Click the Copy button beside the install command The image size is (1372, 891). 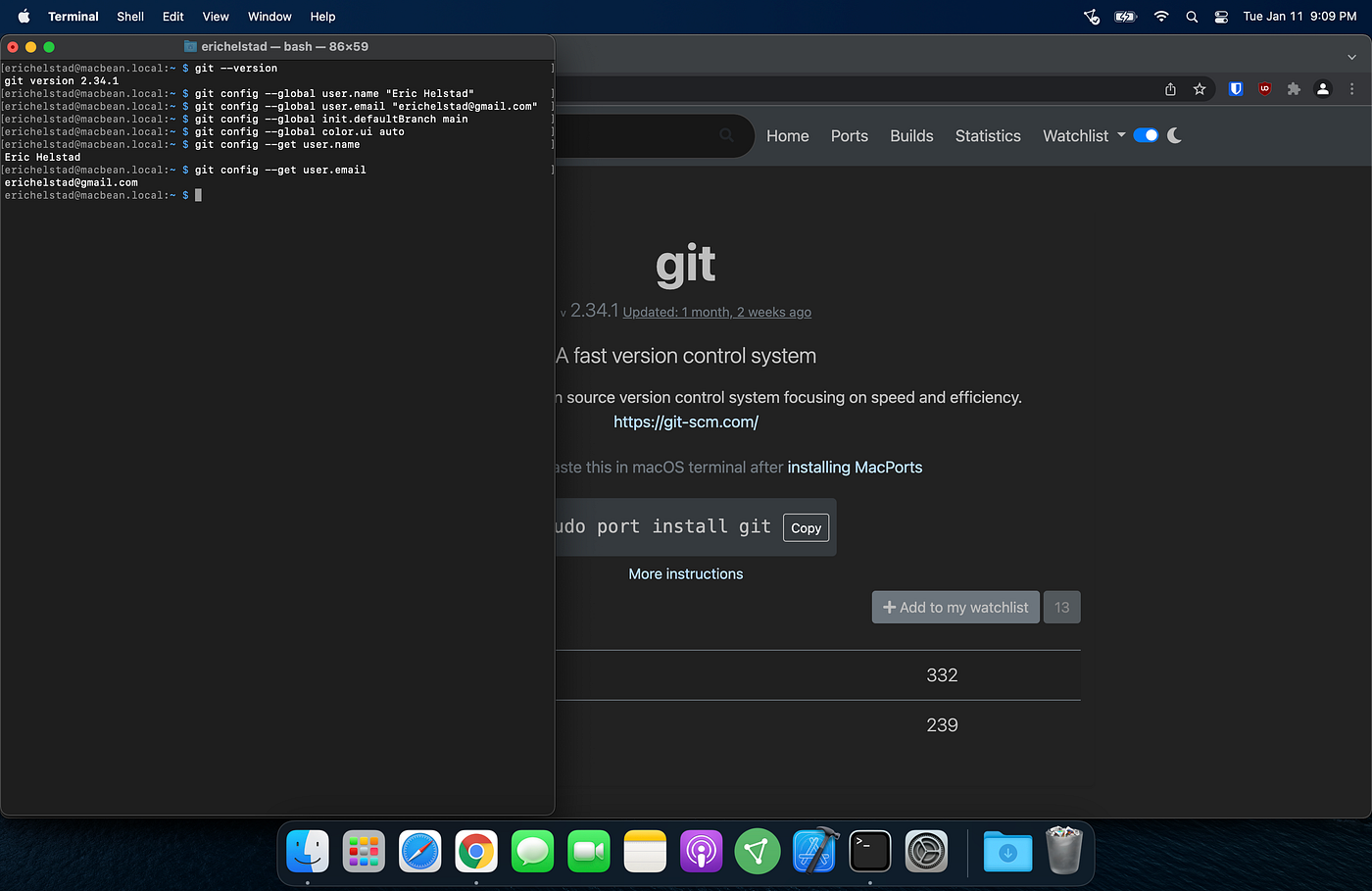(807, 527)
